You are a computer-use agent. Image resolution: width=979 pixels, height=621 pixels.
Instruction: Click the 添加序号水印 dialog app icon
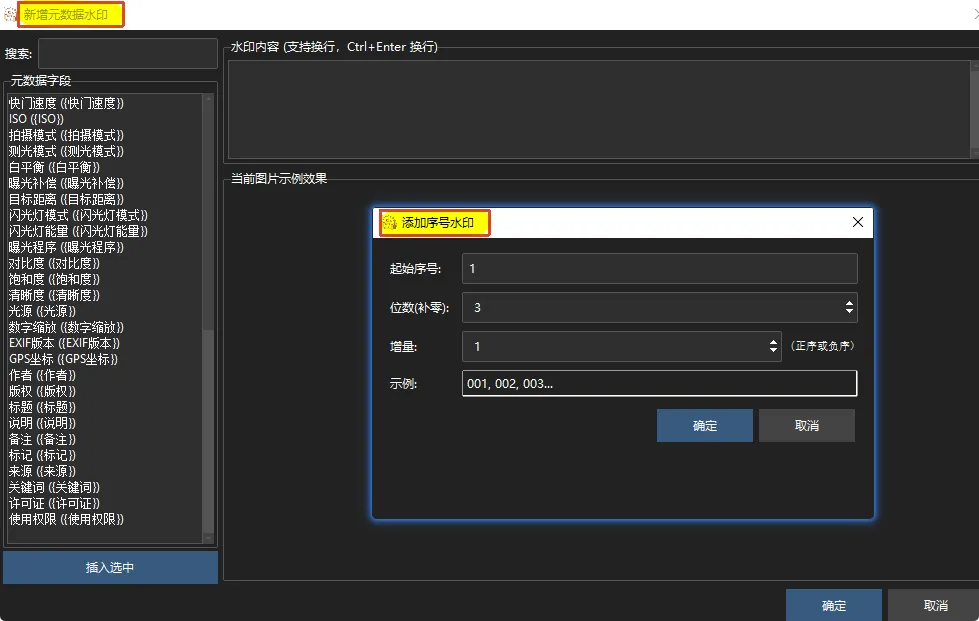point(390,222)
